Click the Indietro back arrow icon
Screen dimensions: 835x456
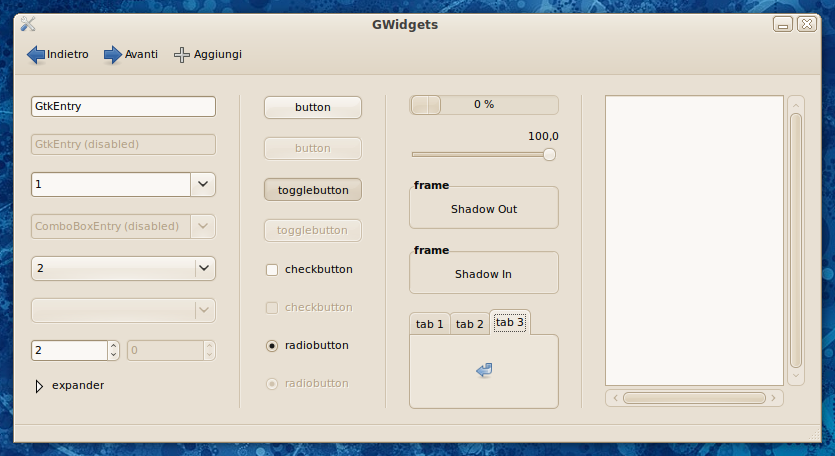(x=36, y=55)
